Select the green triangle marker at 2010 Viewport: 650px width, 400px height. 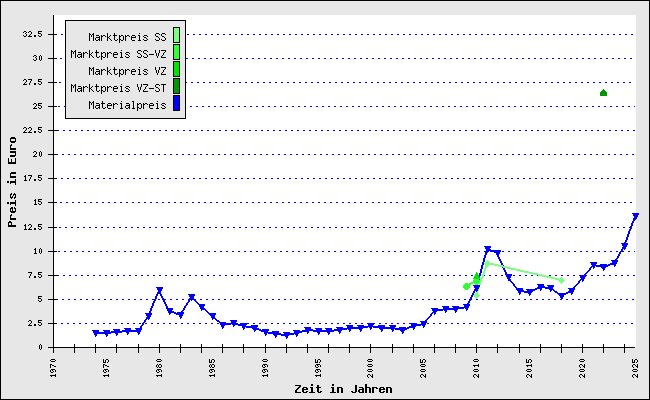point(477,278)
